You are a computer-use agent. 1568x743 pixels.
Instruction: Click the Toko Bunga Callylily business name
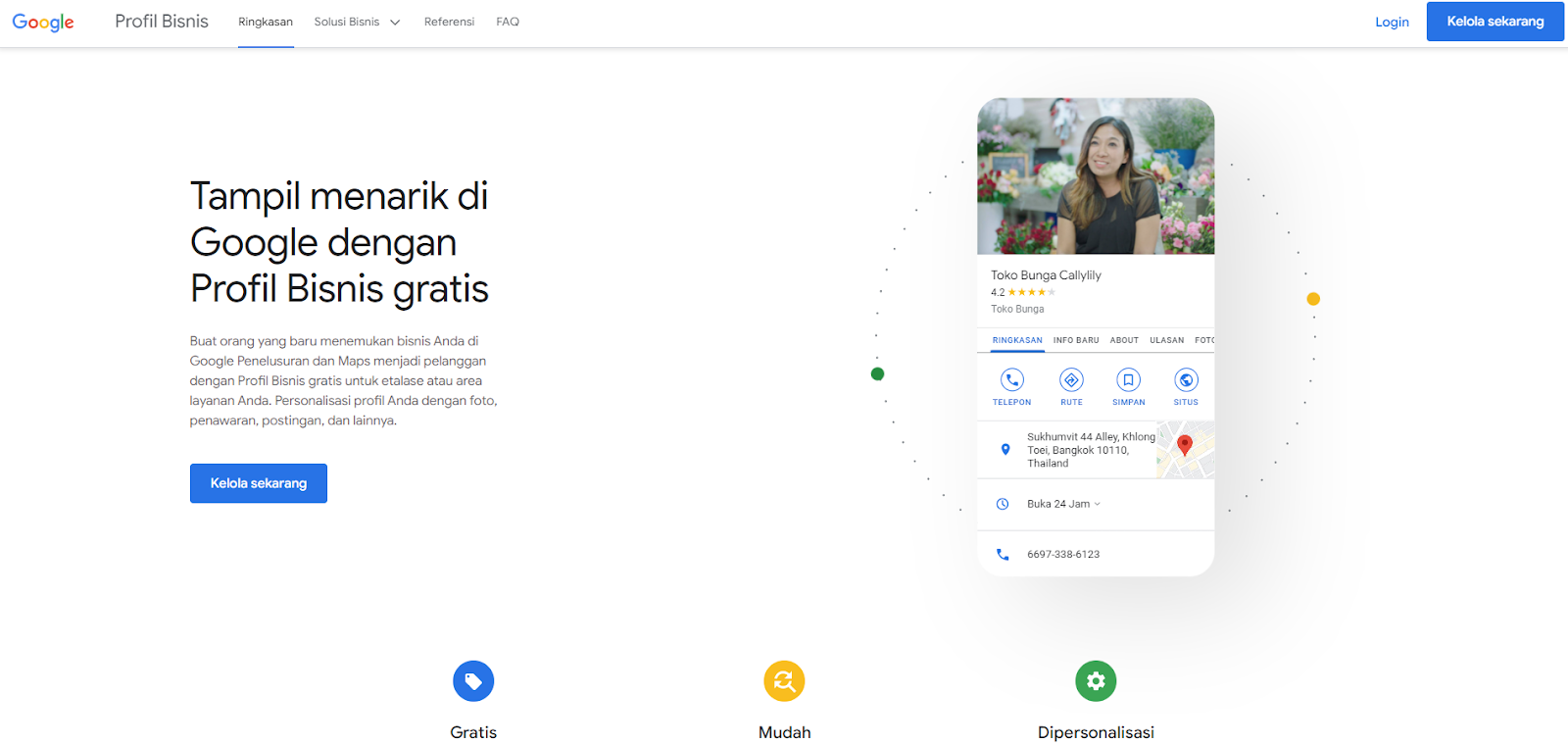1046,275
